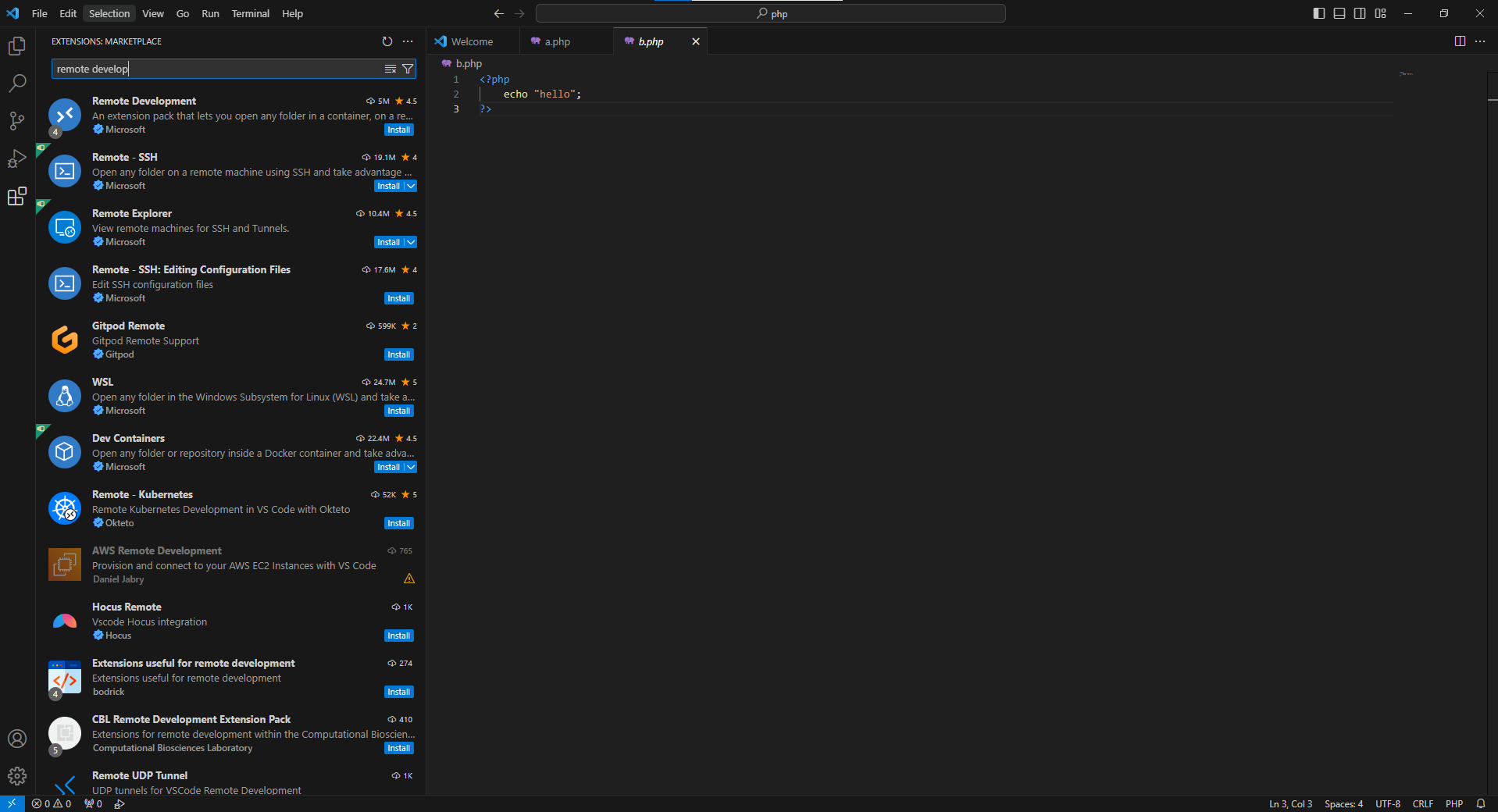Toggle the secondary side bar
Viewport: 1498px width, 812px height.
1360,13
